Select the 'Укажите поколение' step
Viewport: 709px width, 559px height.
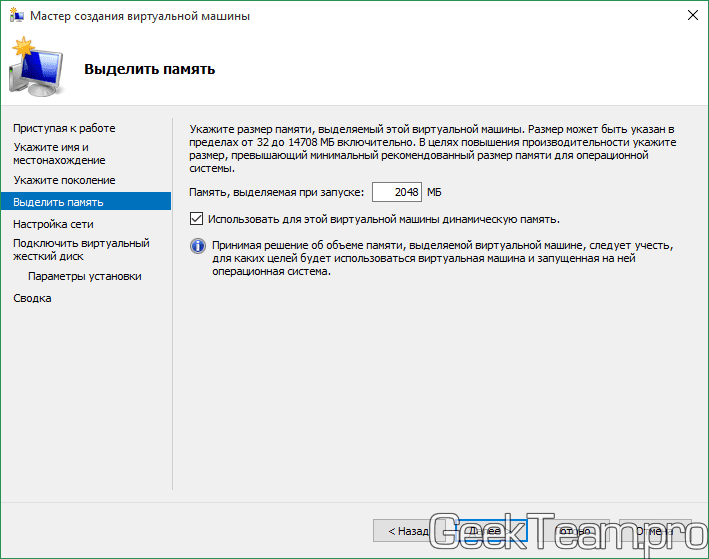(x=64, y=180)
